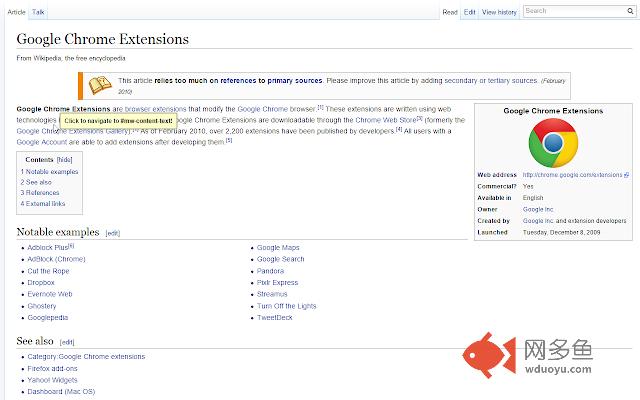Open the Pandora link
The image size is (640, 400).
tap(270, 271)
